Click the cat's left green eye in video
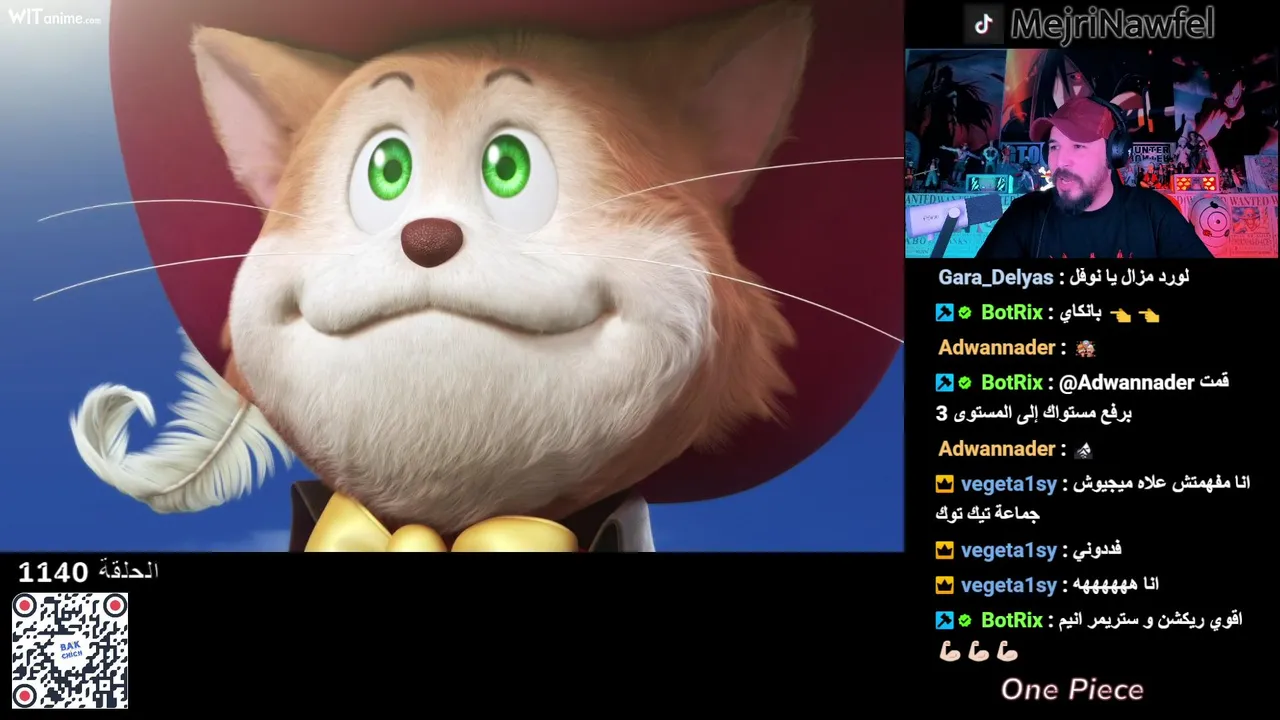The width and height of the screenshot is (1280, 720). click(390, 169)
